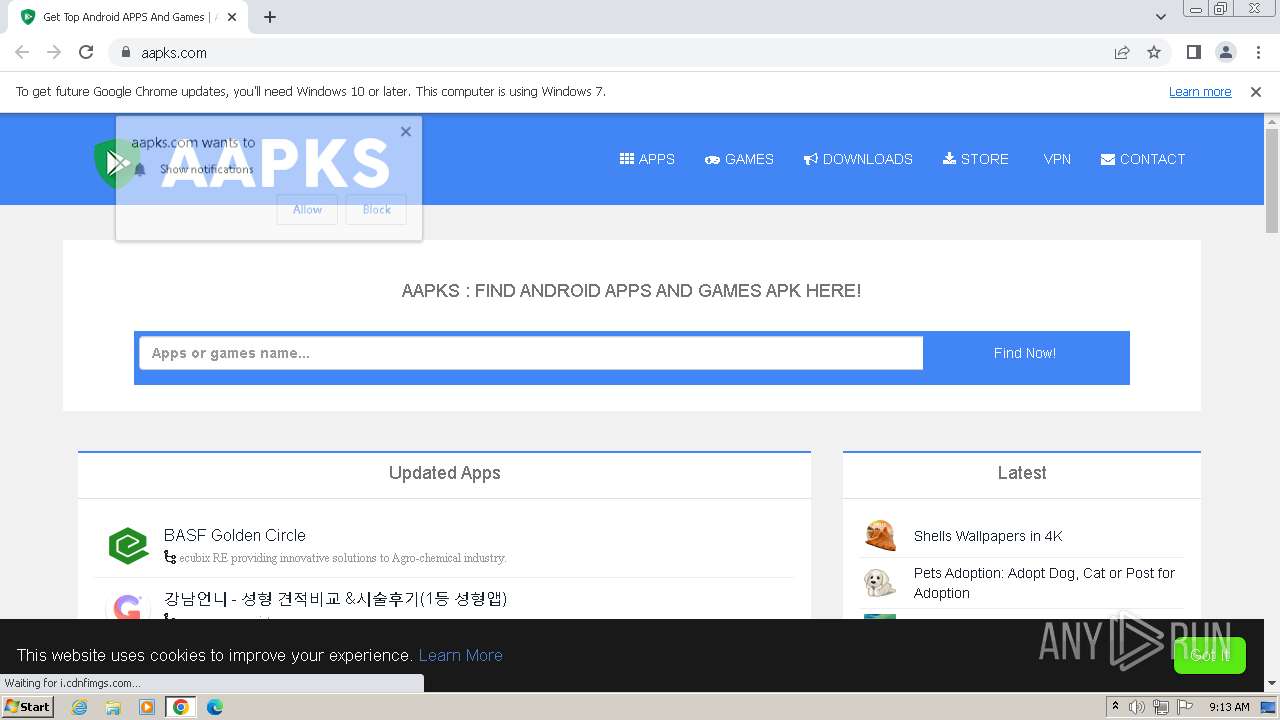The image size is (1280, 720).
Task: Show hidden system tray icons
Action: (x=1115, y=707)
